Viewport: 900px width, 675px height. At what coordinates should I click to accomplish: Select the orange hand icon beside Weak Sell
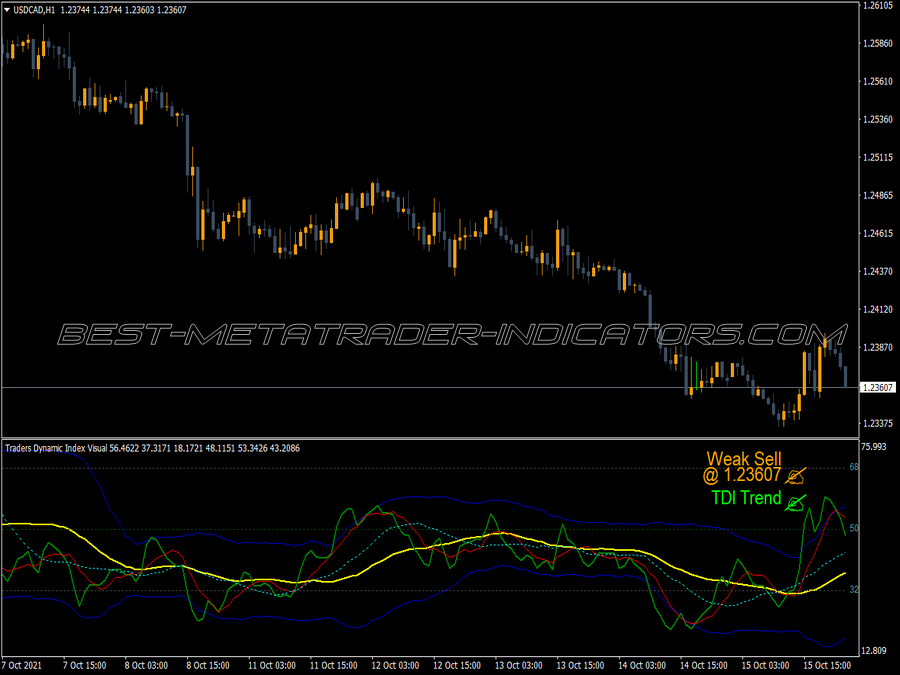[796, 476]
